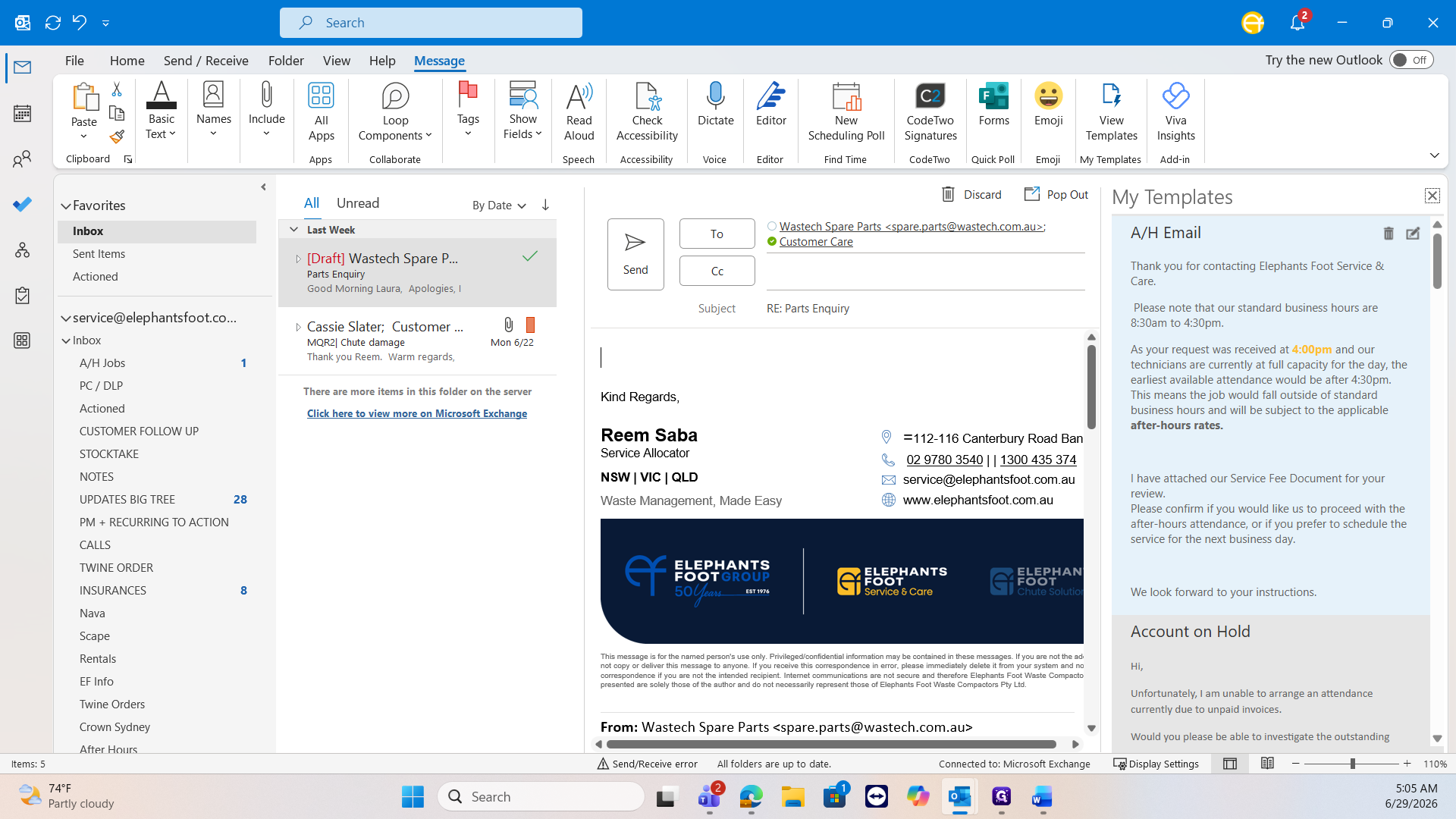
Task: Switch to Send / Receive tab
Action: coord(206,61)
